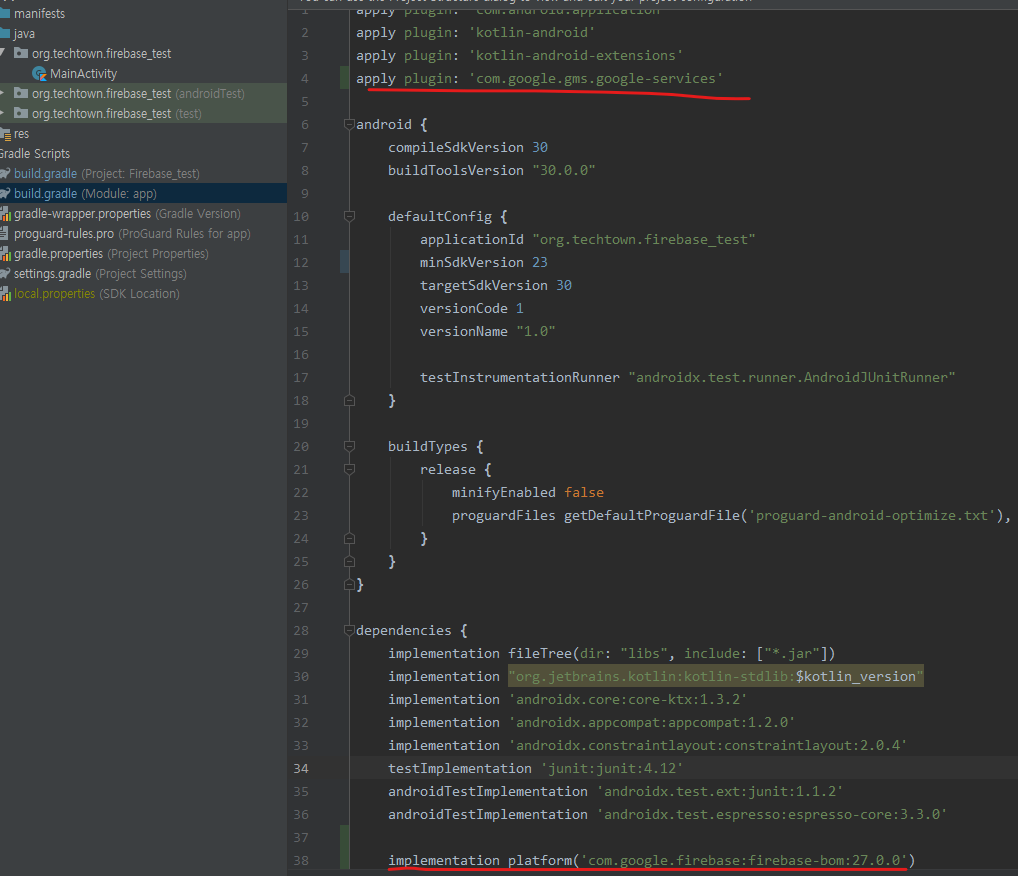Screen dimensions: 1018x876
Task: Click the change marker beside line 4
Action: click(345, 78)
